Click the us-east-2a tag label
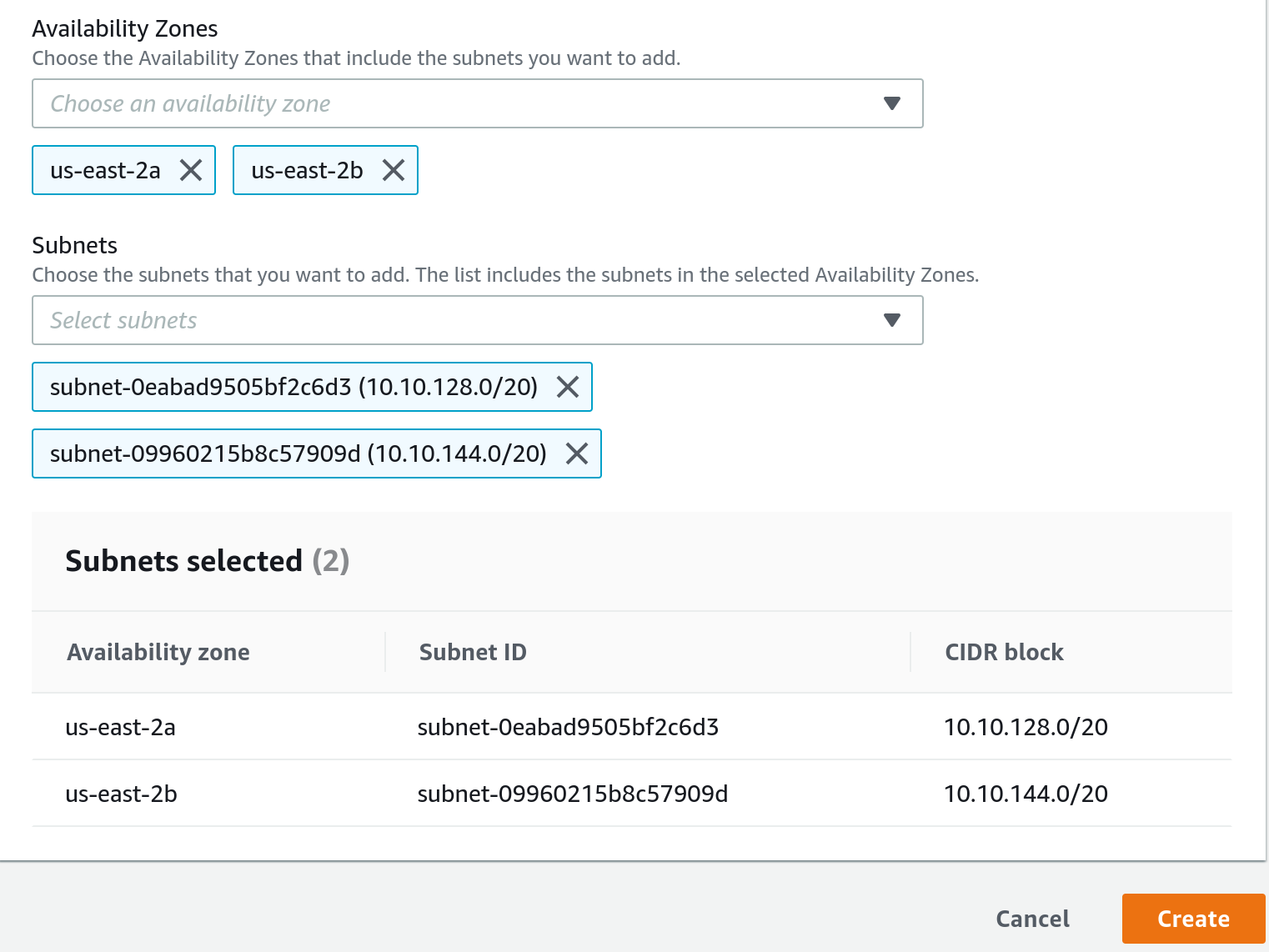Image resolution: width=1269 pixels, height=952 pixels. 105,170
